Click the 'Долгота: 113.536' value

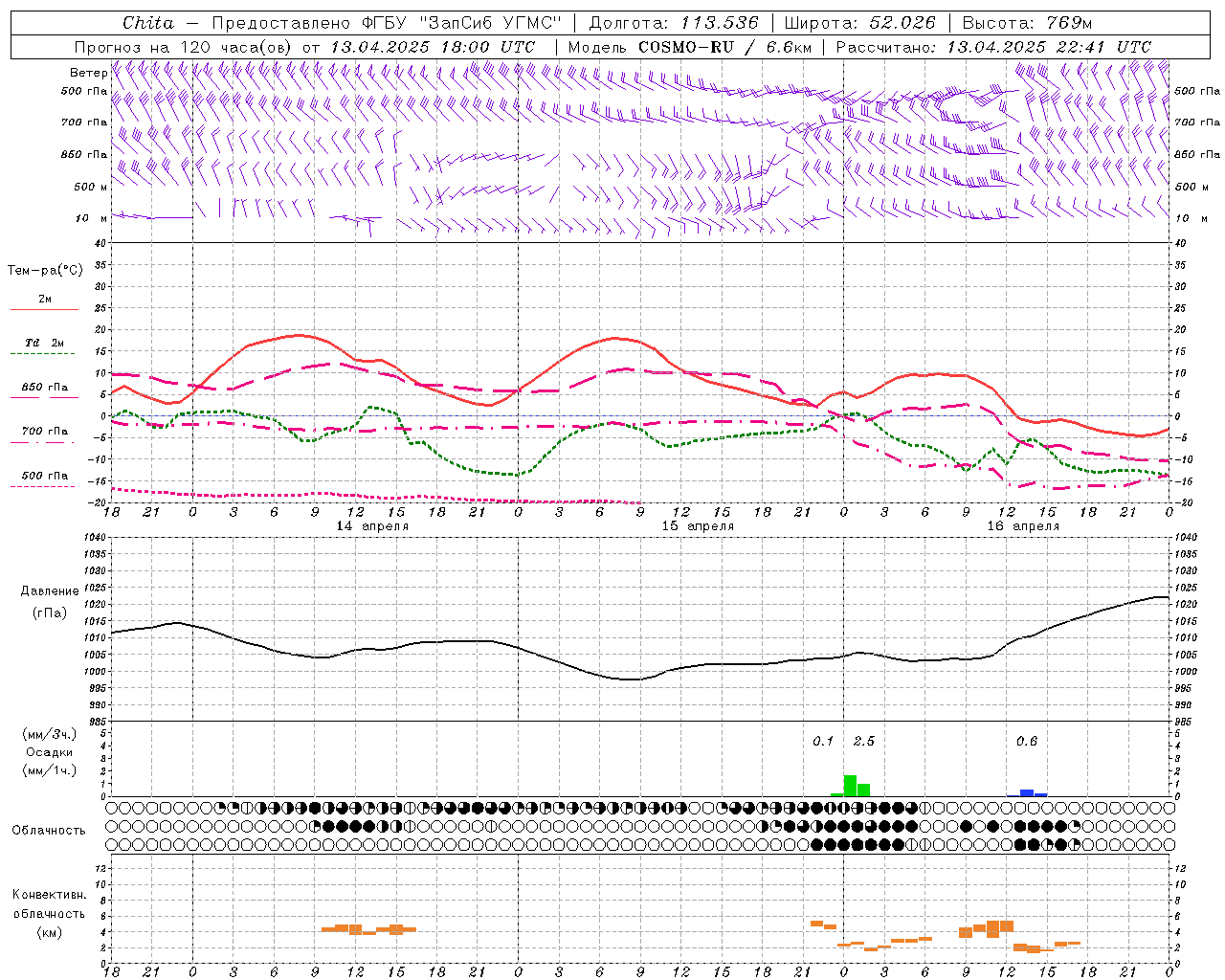point(674,23)
